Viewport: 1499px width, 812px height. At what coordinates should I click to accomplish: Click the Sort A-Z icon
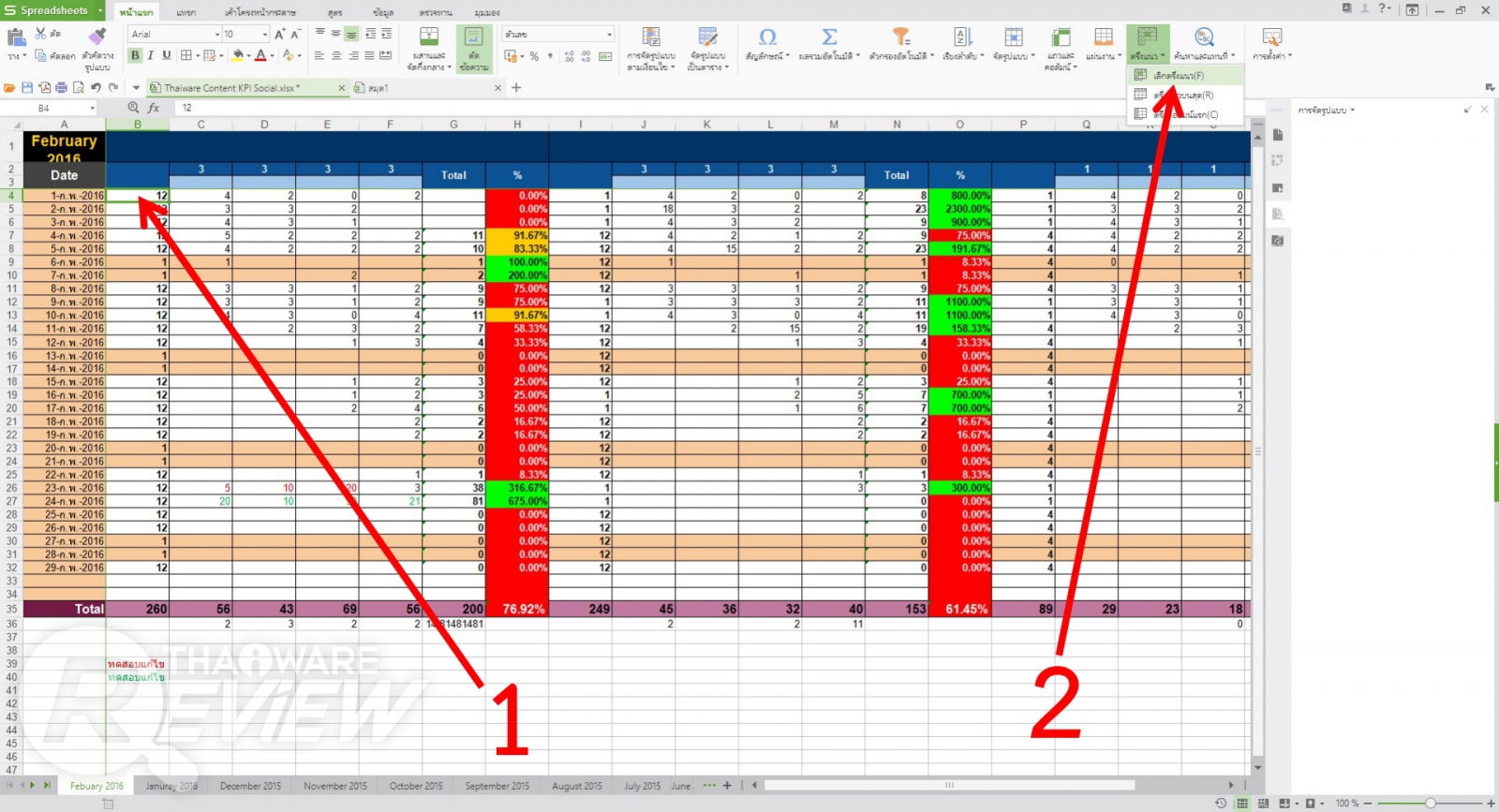click(963, 37)
